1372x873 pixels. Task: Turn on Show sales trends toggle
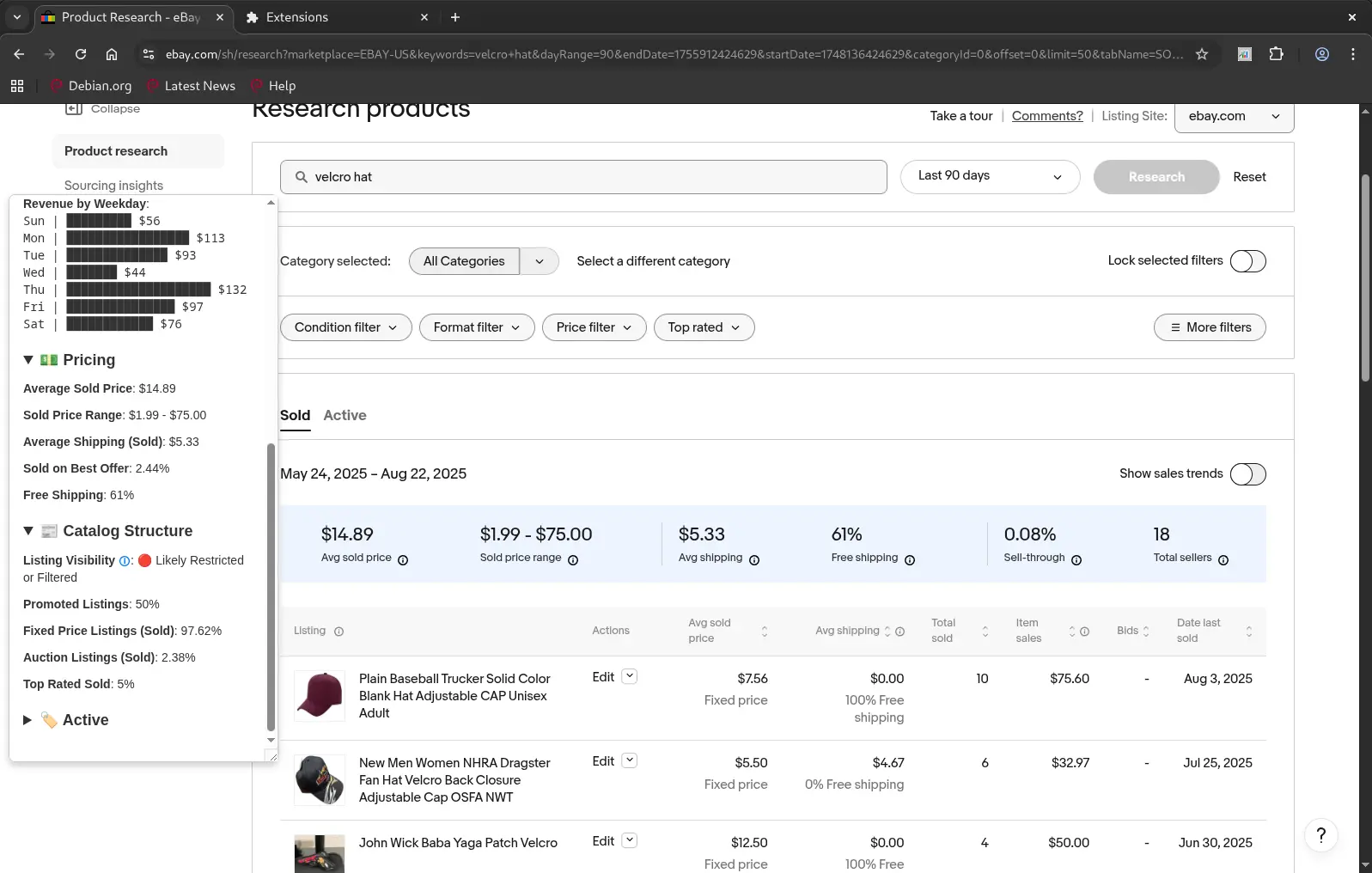pos(1247,474)
